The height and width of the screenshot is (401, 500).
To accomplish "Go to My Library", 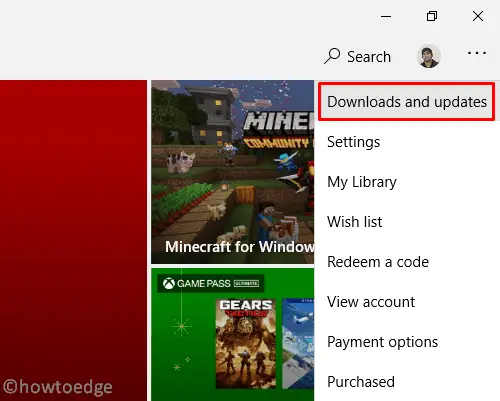I will 407,182.
